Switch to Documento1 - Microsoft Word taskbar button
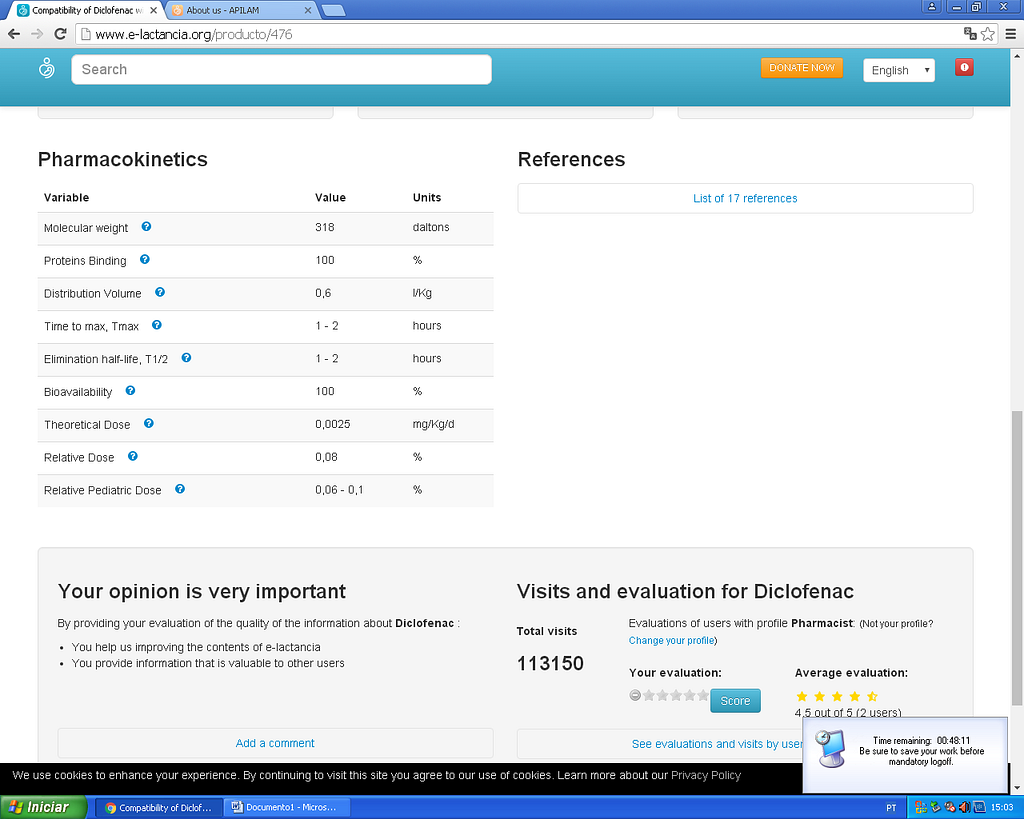The width and height of the screenshot is (1024, 819). click(287, 807)
